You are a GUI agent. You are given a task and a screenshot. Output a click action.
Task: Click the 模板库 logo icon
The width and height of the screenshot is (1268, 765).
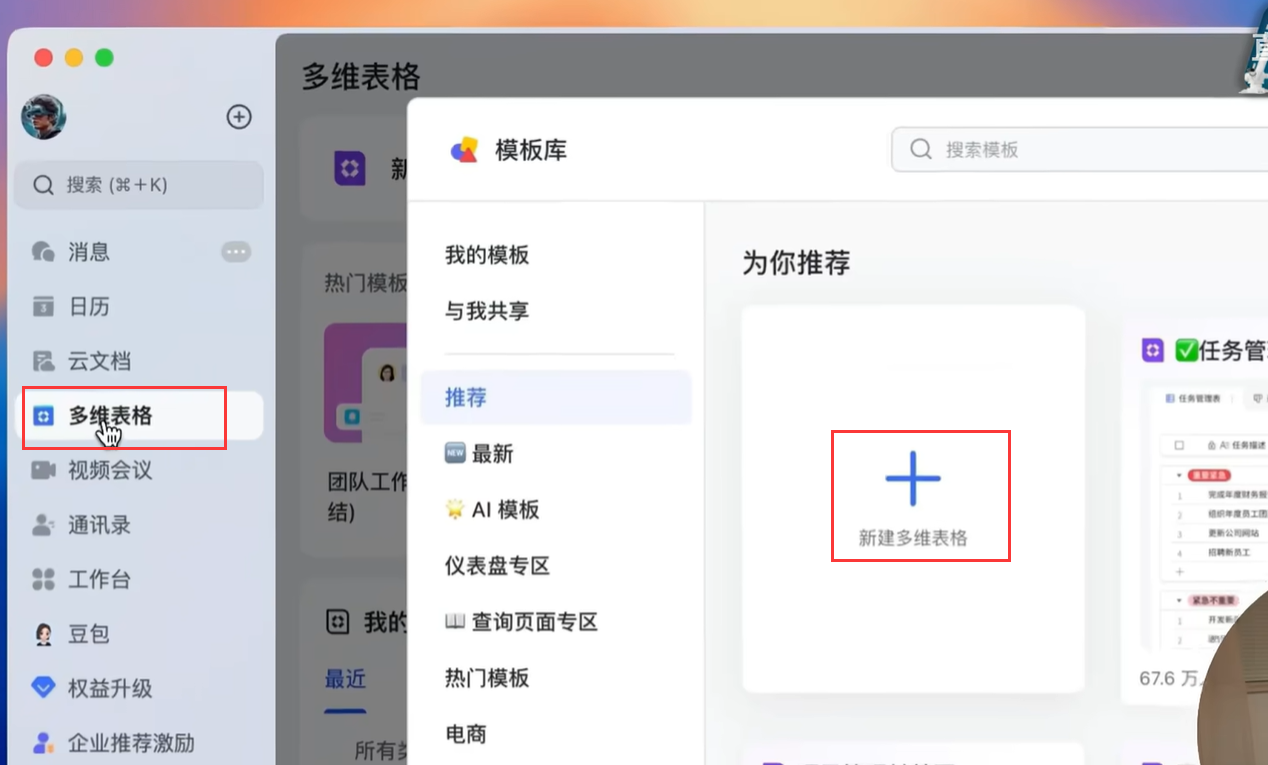(x=464, y=150)
